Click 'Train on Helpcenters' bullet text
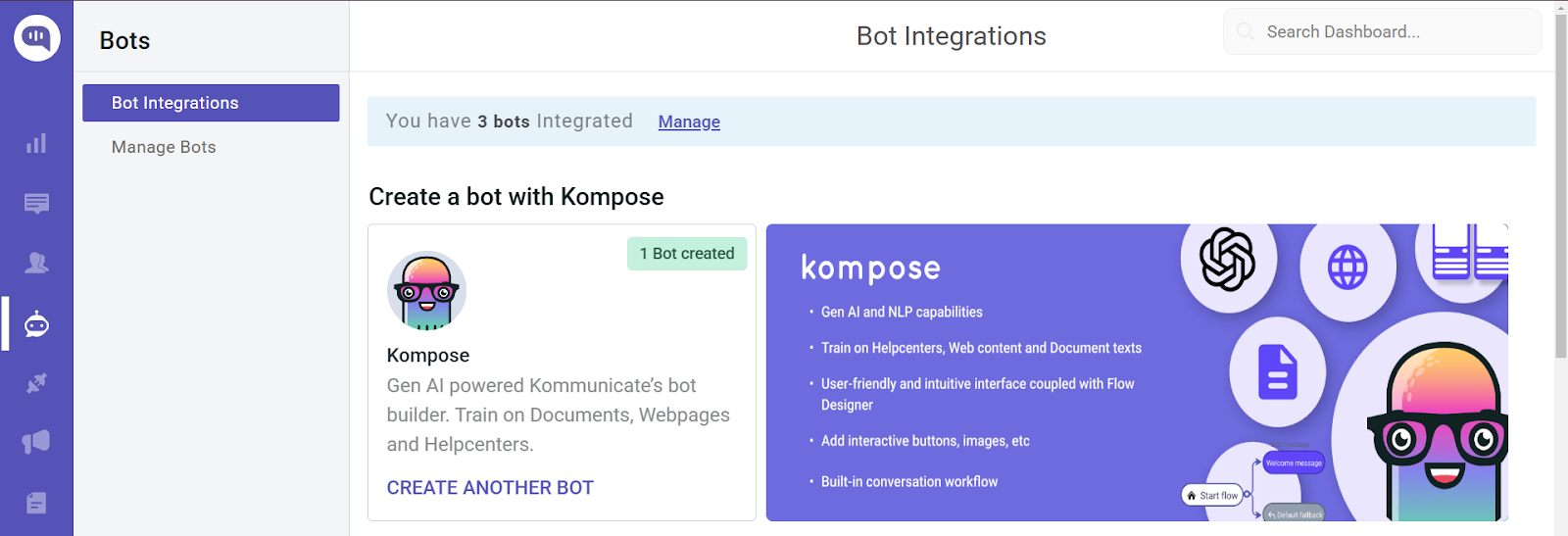 click(981, 348)
